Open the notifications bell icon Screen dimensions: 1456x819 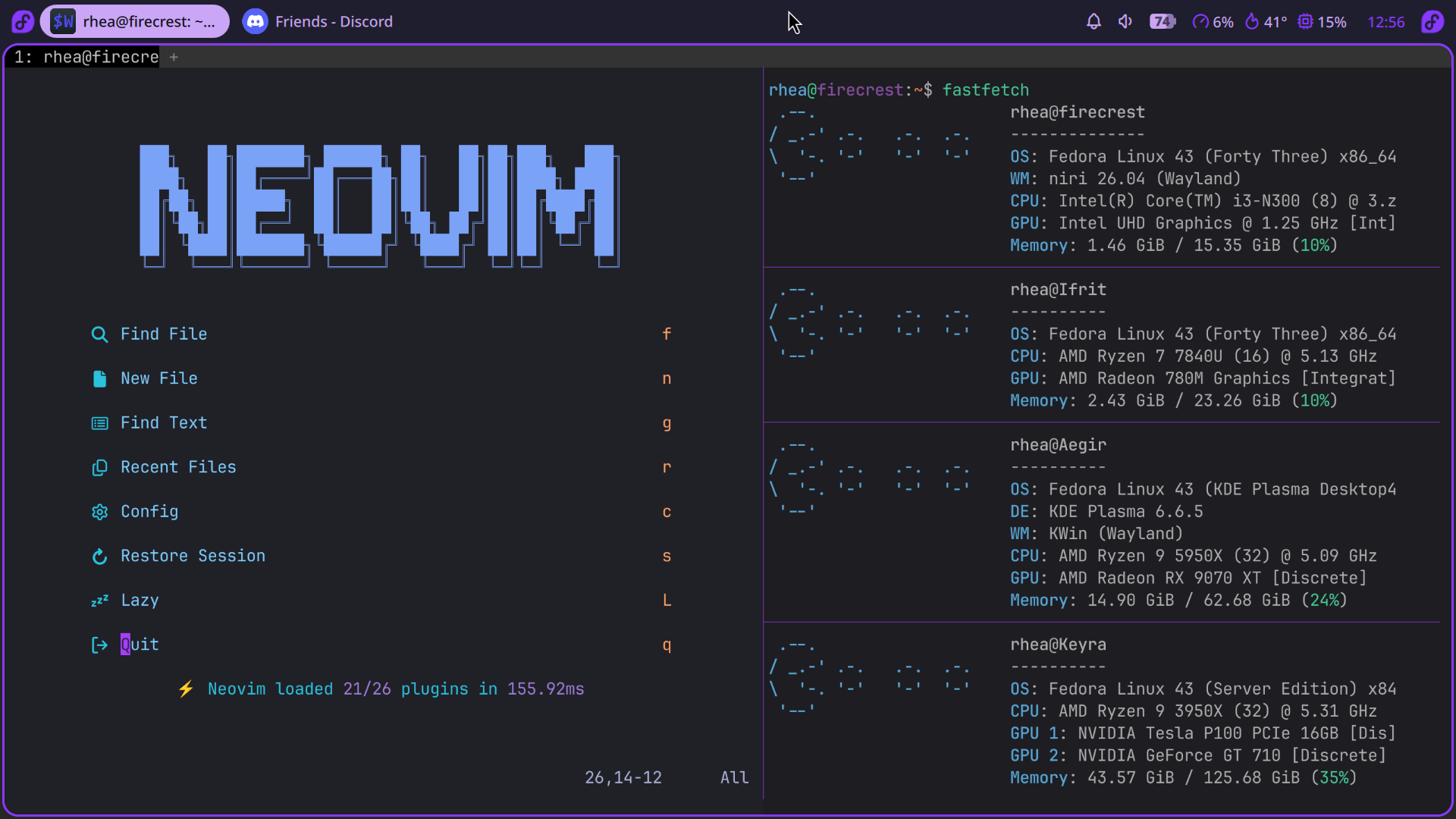[1094, 21]
